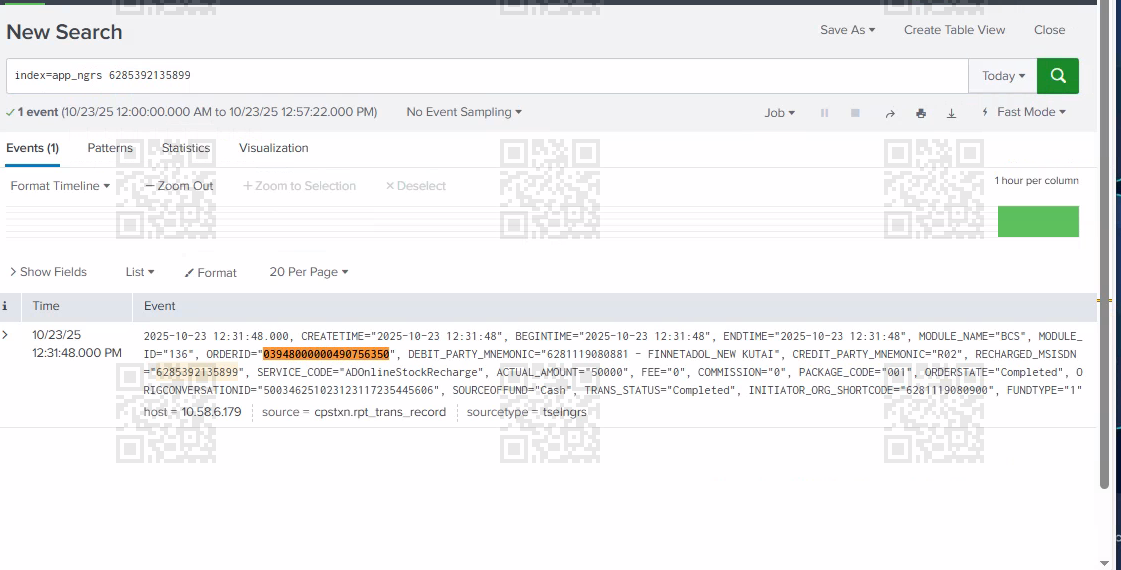1121x570 pixels.
Task: Click source value cpstxn.rpt_trans_record
Action: click(380, 412)
